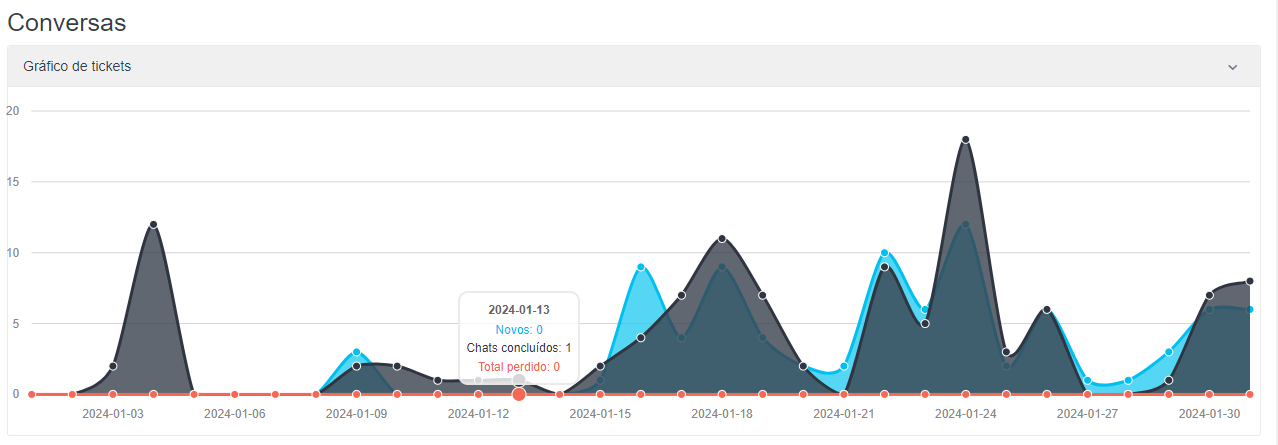Click the enlarged red point at 2024-01-13
This screenshot has width=1278, height=445.
(519, 394)
